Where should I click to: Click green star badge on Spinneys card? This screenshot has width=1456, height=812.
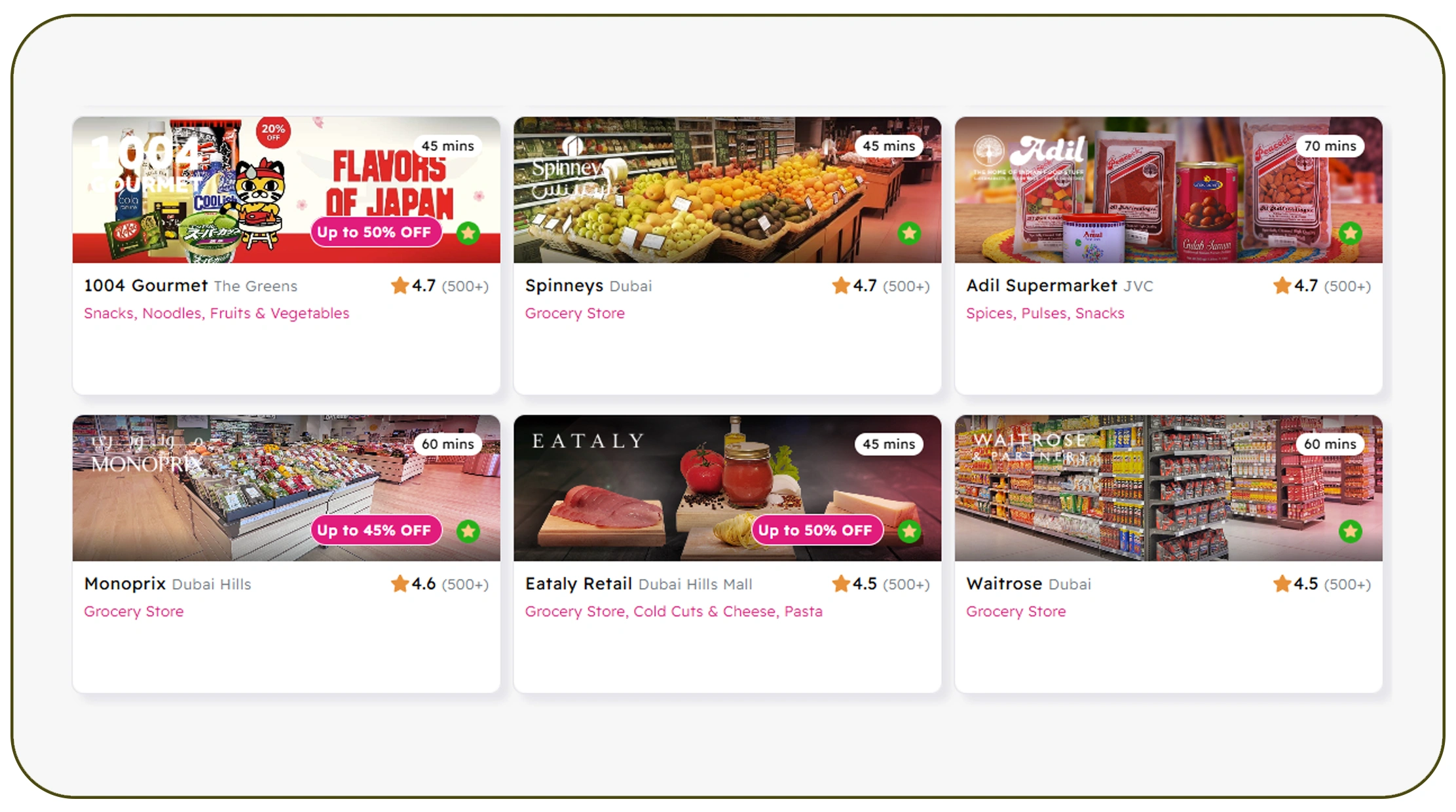(909, 232)
